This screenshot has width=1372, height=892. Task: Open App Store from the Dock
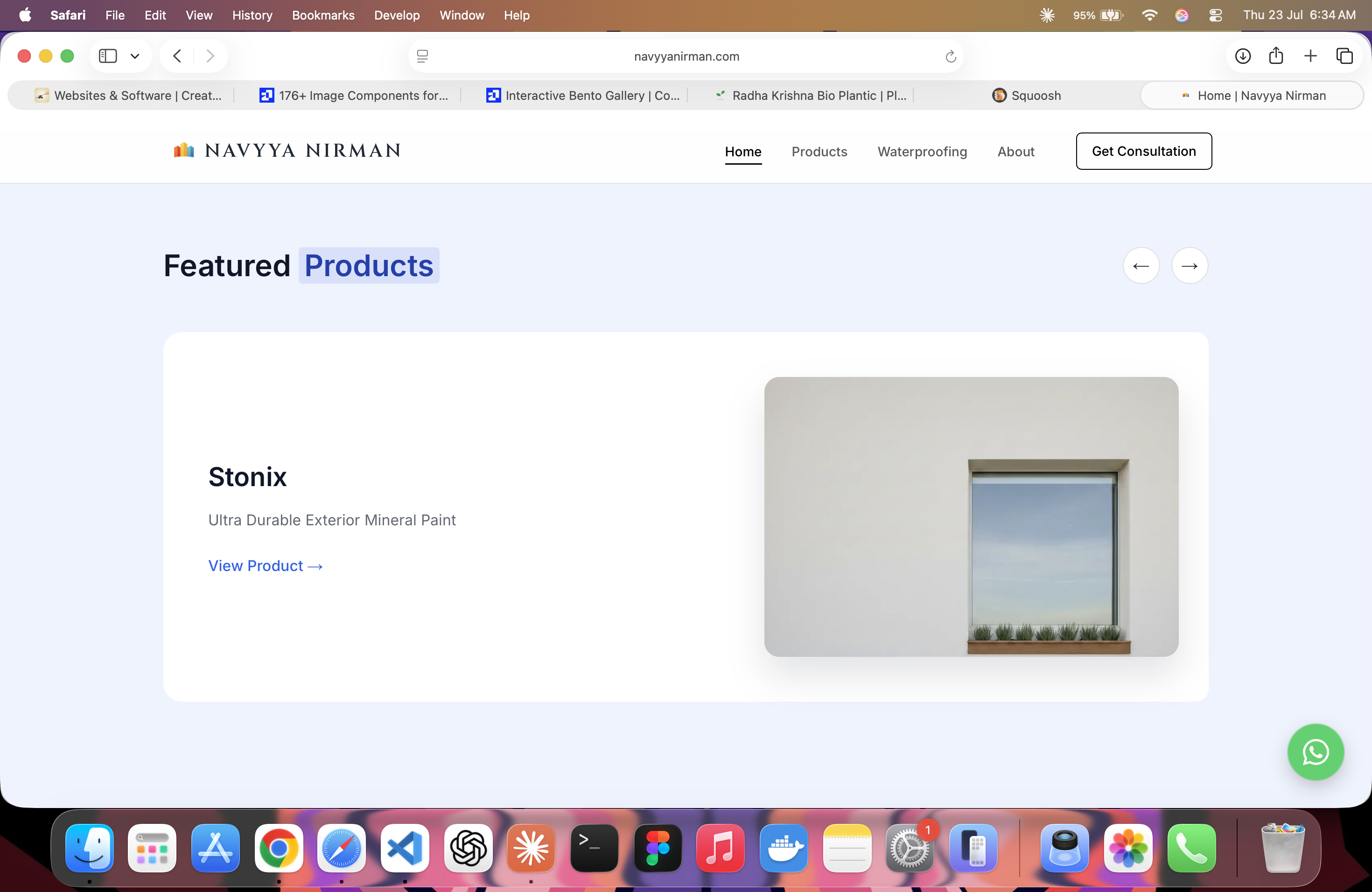(216, 848)
